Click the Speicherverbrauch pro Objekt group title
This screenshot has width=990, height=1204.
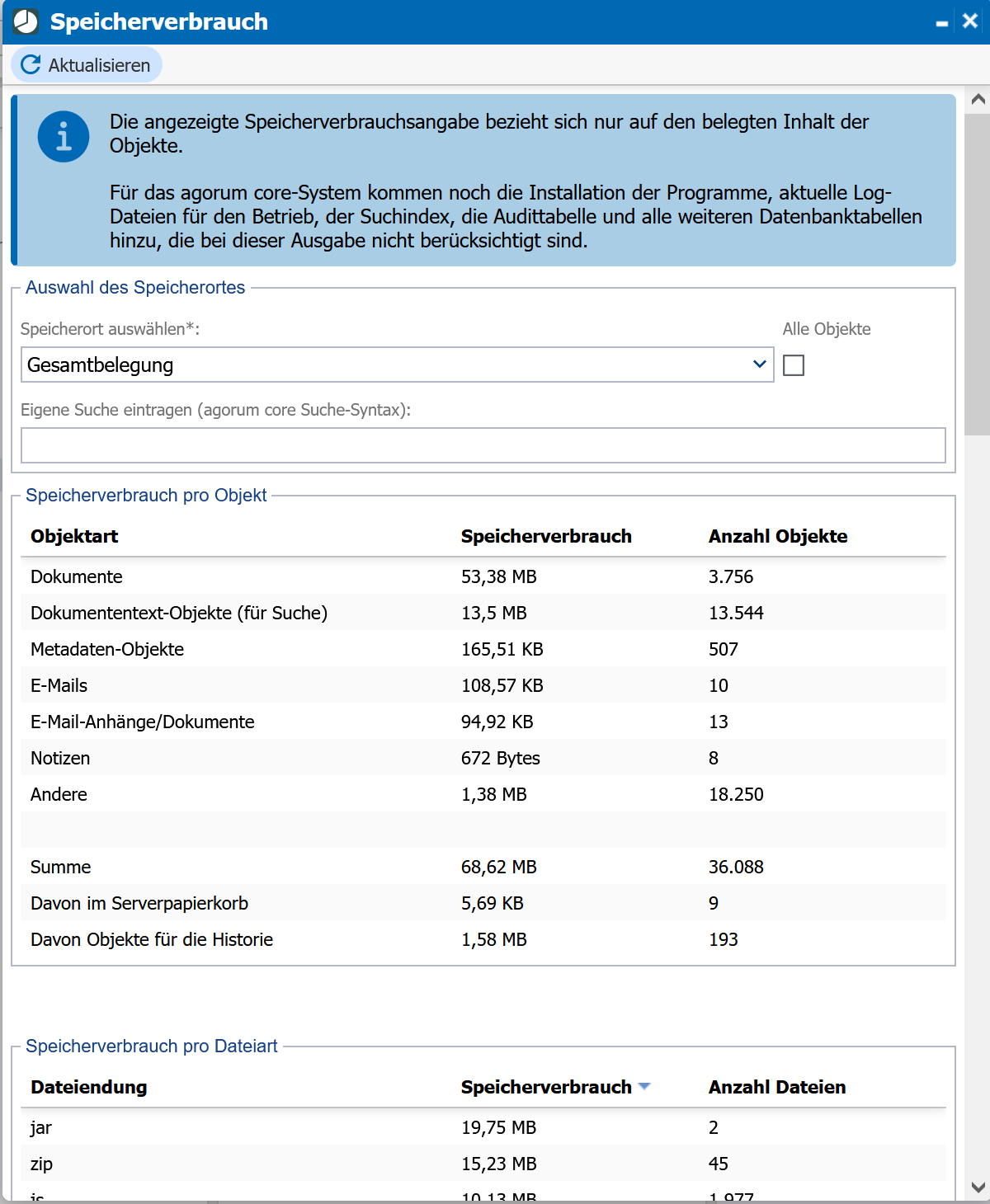coord(146,495)
